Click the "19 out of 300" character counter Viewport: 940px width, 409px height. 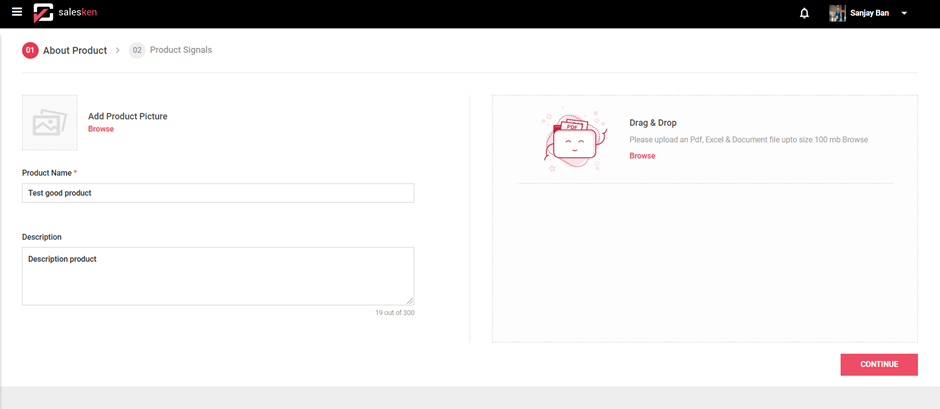coord(394,313)
